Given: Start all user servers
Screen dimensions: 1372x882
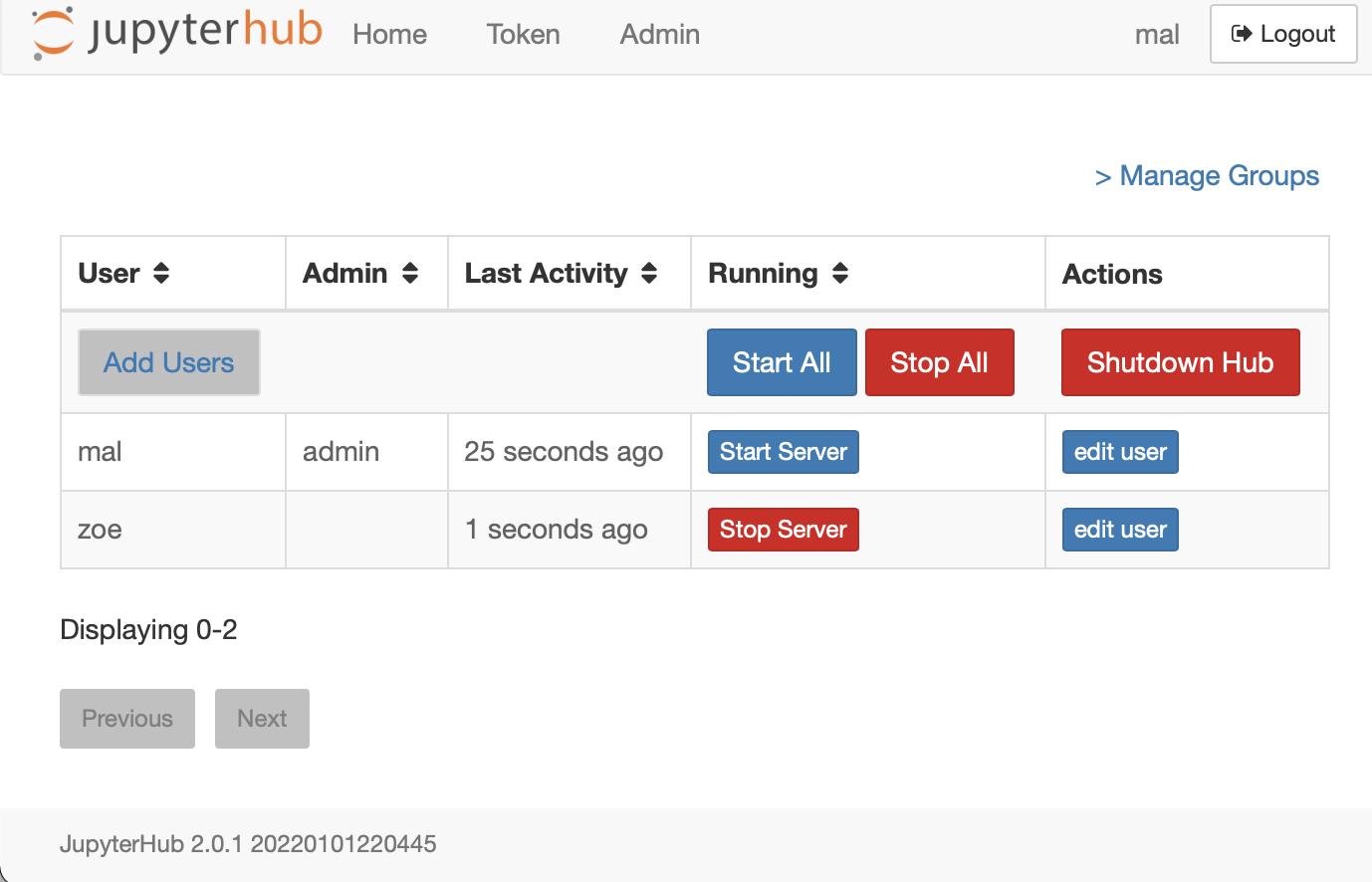Looking at the screenshot, I should [x=782, y=361].
